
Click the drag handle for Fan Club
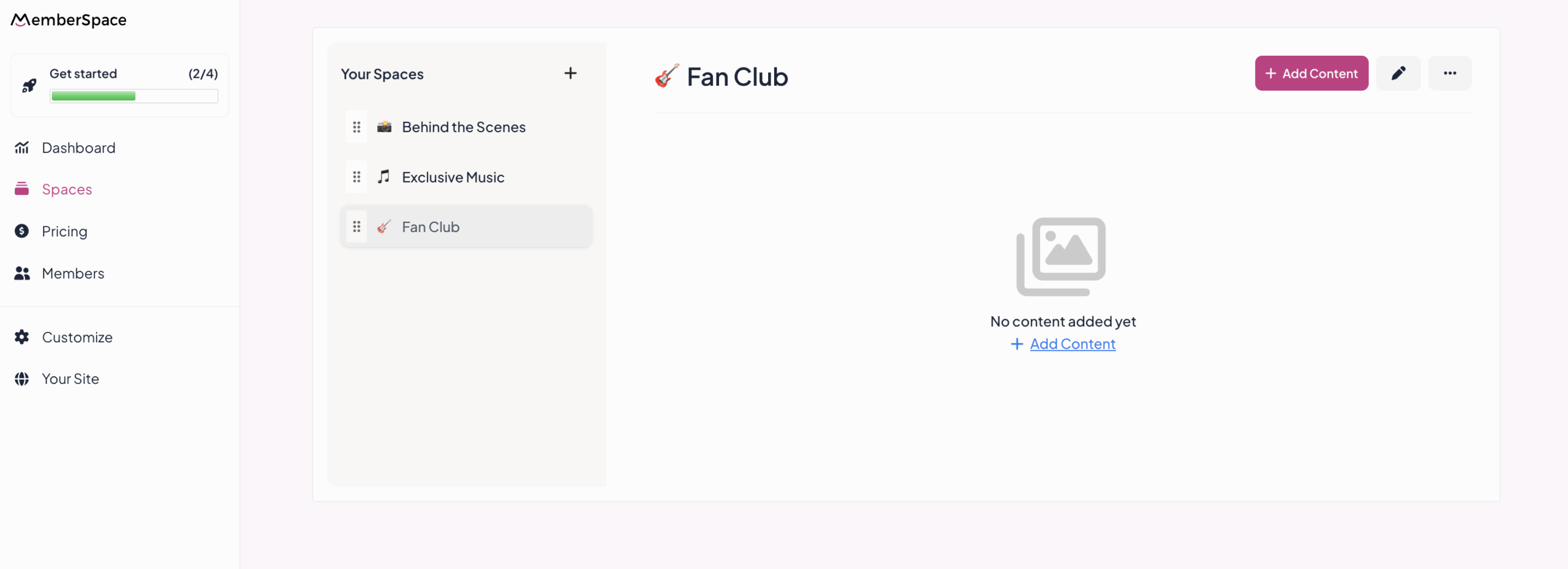click(356, 227)
